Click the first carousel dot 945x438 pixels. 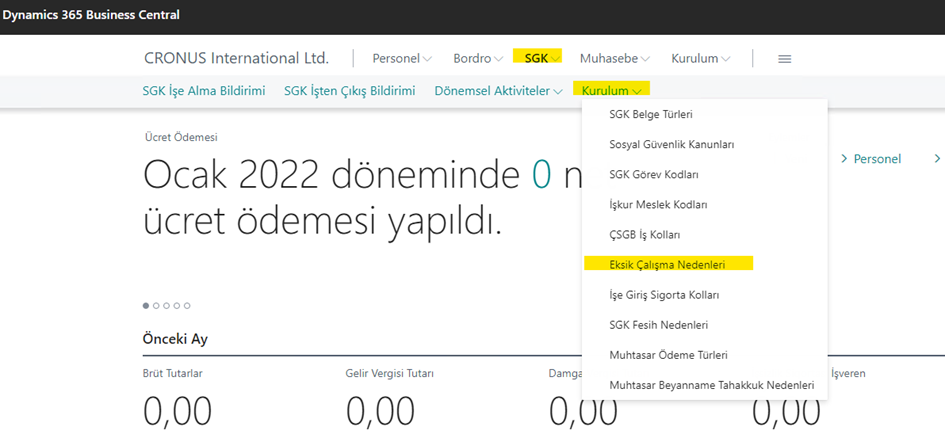(146, 305)
